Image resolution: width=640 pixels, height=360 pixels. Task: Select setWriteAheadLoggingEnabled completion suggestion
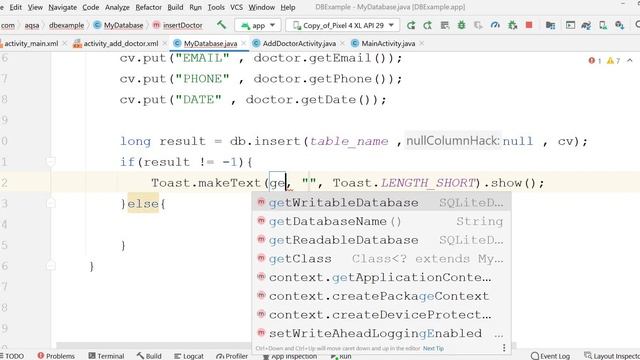pos(381,333)
